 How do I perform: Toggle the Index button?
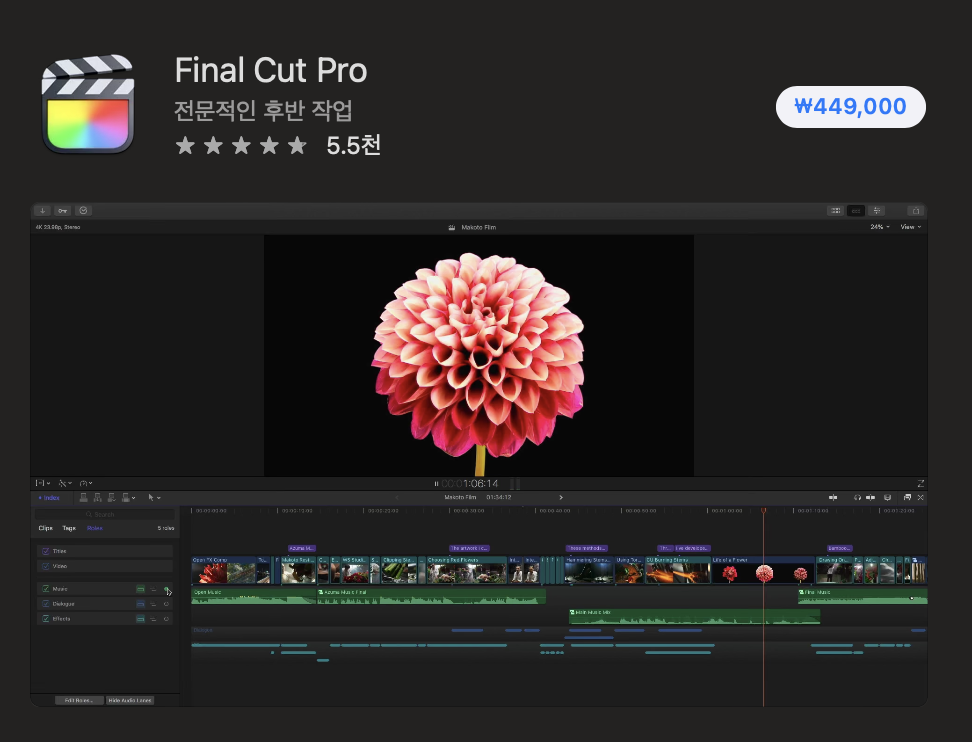click(50, 498)
